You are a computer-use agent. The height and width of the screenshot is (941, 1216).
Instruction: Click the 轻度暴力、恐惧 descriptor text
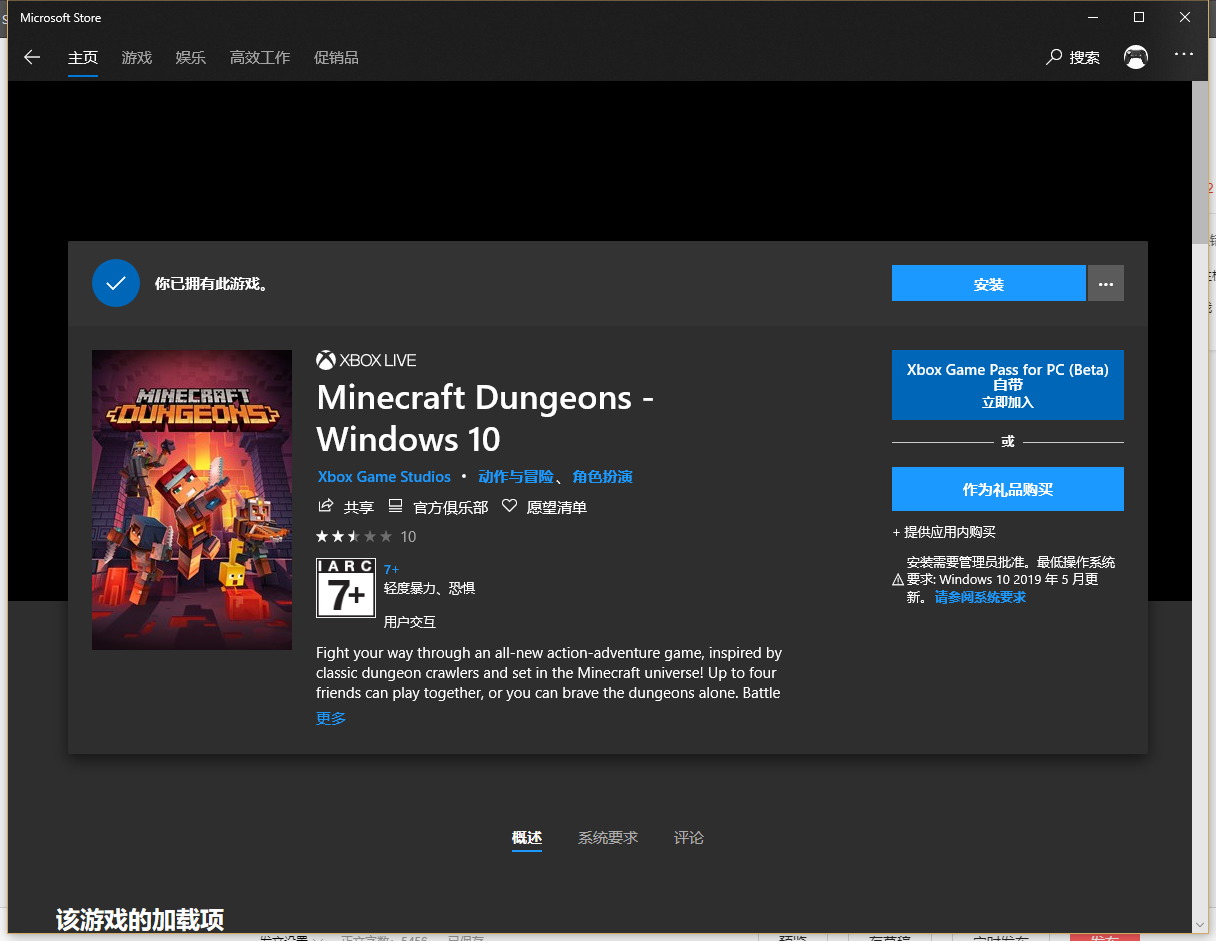click(429, 588)
